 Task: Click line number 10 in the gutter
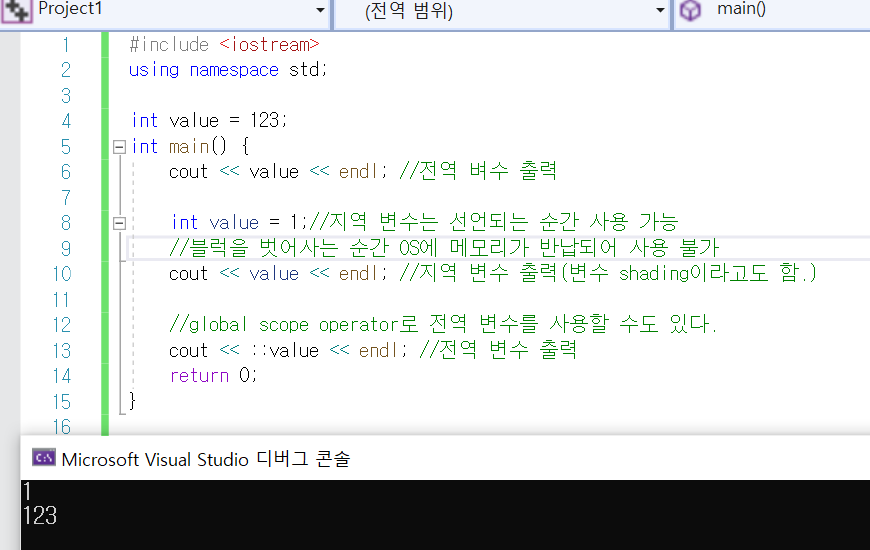tap(62, 274)
